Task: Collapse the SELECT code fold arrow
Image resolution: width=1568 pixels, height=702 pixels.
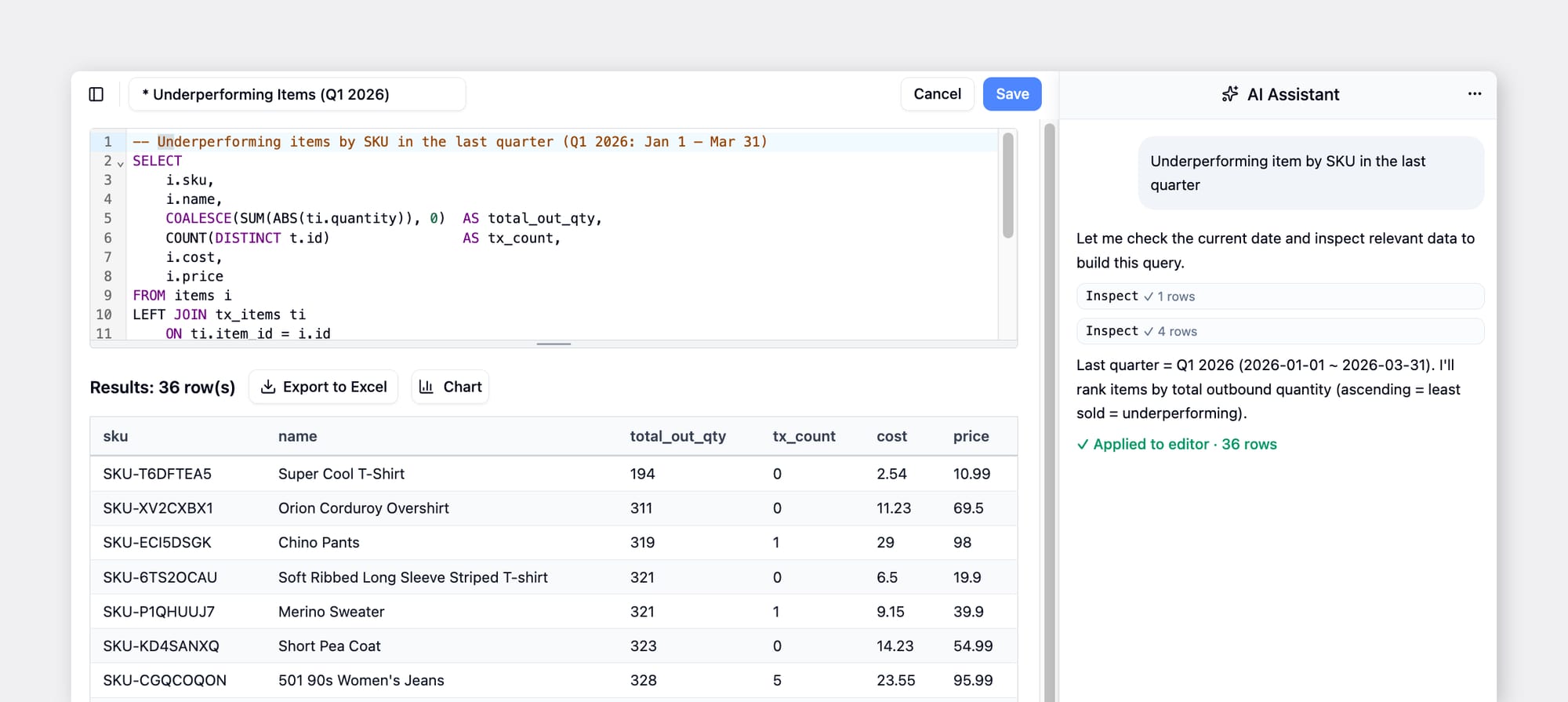Action: pyautogui.click(x=120, y=163)
